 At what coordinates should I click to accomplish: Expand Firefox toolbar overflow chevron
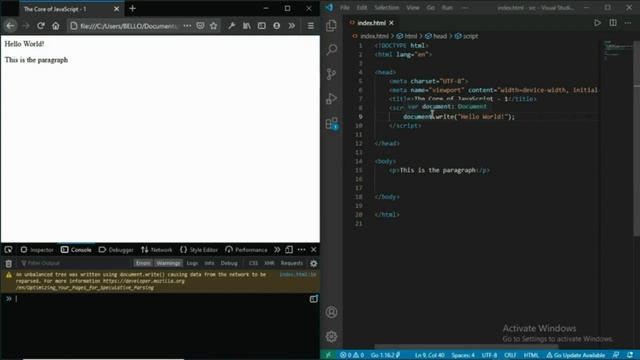pyautogui.click(x=292, y=26)
